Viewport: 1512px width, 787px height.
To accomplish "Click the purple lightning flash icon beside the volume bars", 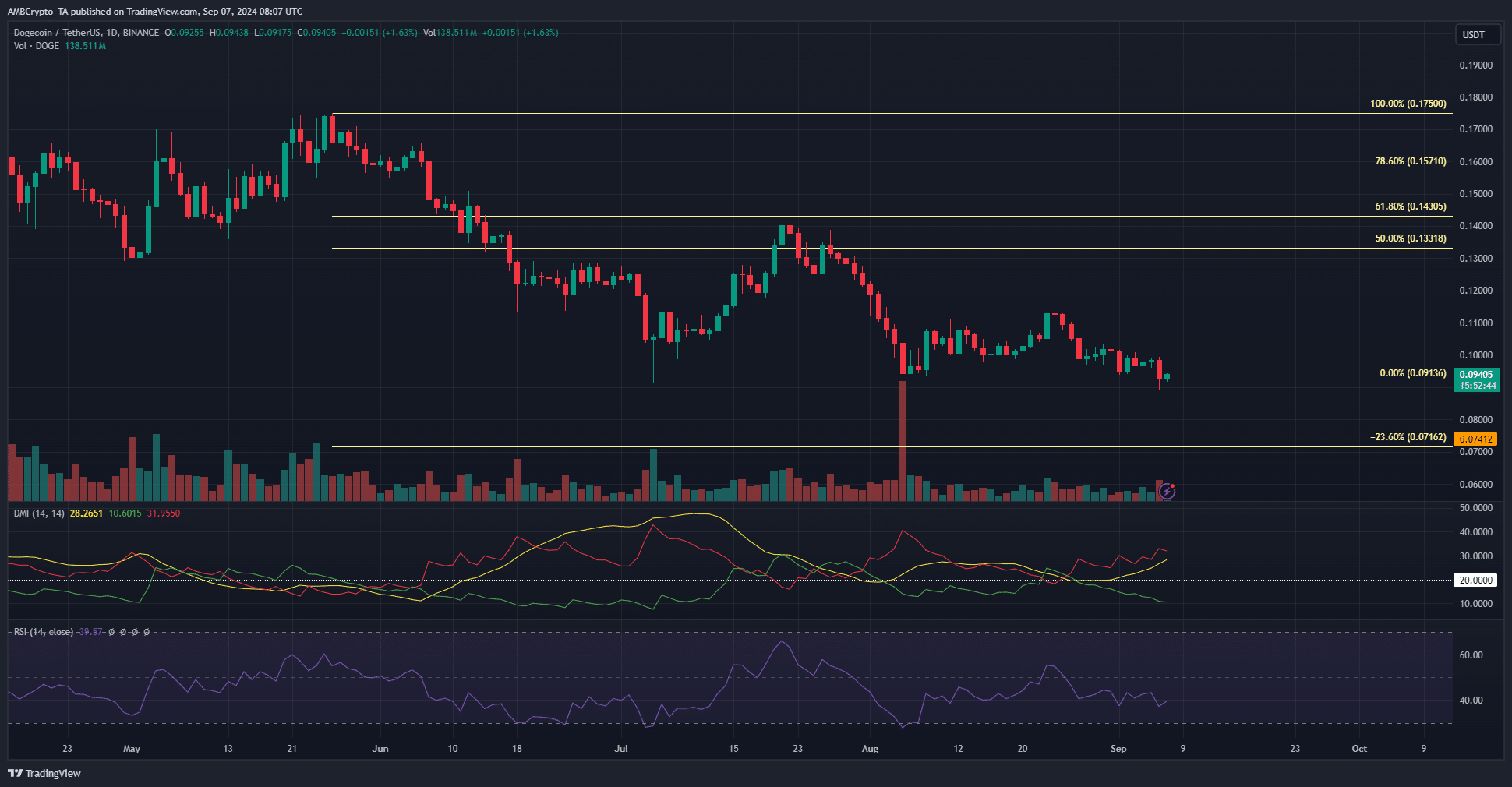I will 1167,491.
